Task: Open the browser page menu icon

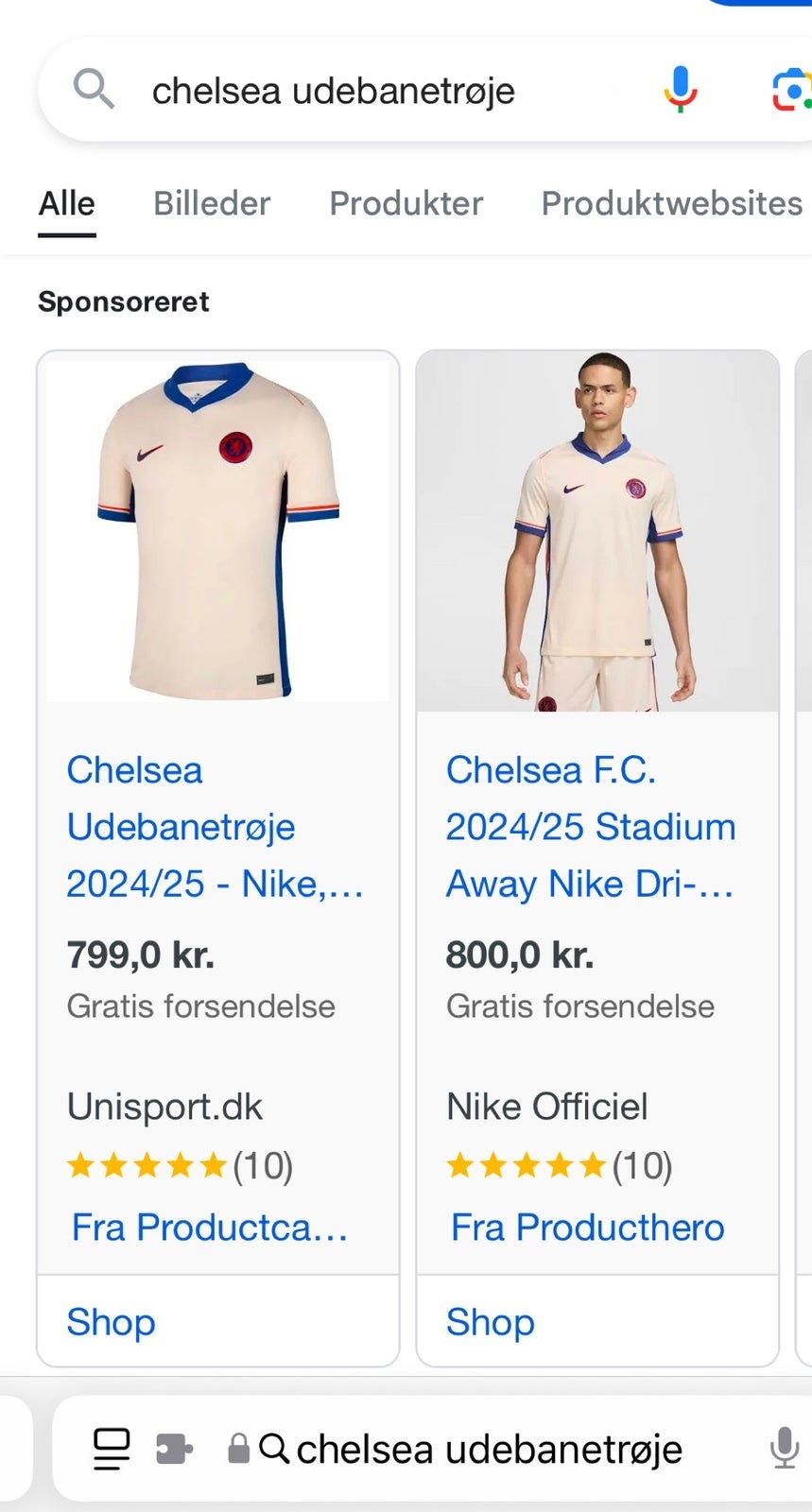Action: pyautogui.click(x=111, y=1449)
